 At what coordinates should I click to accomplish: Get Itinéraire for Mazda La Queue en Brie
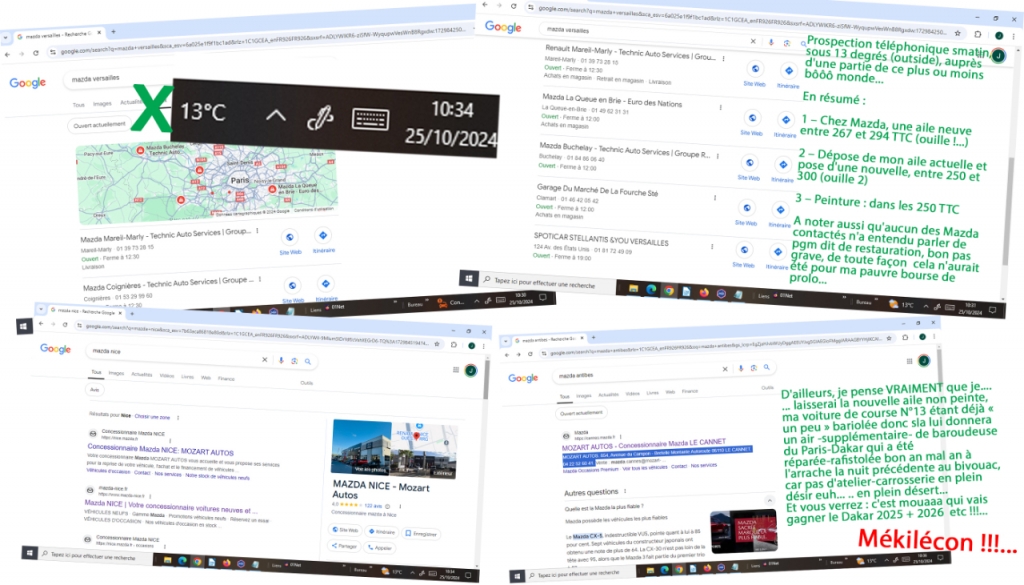(x=786, y=124)
